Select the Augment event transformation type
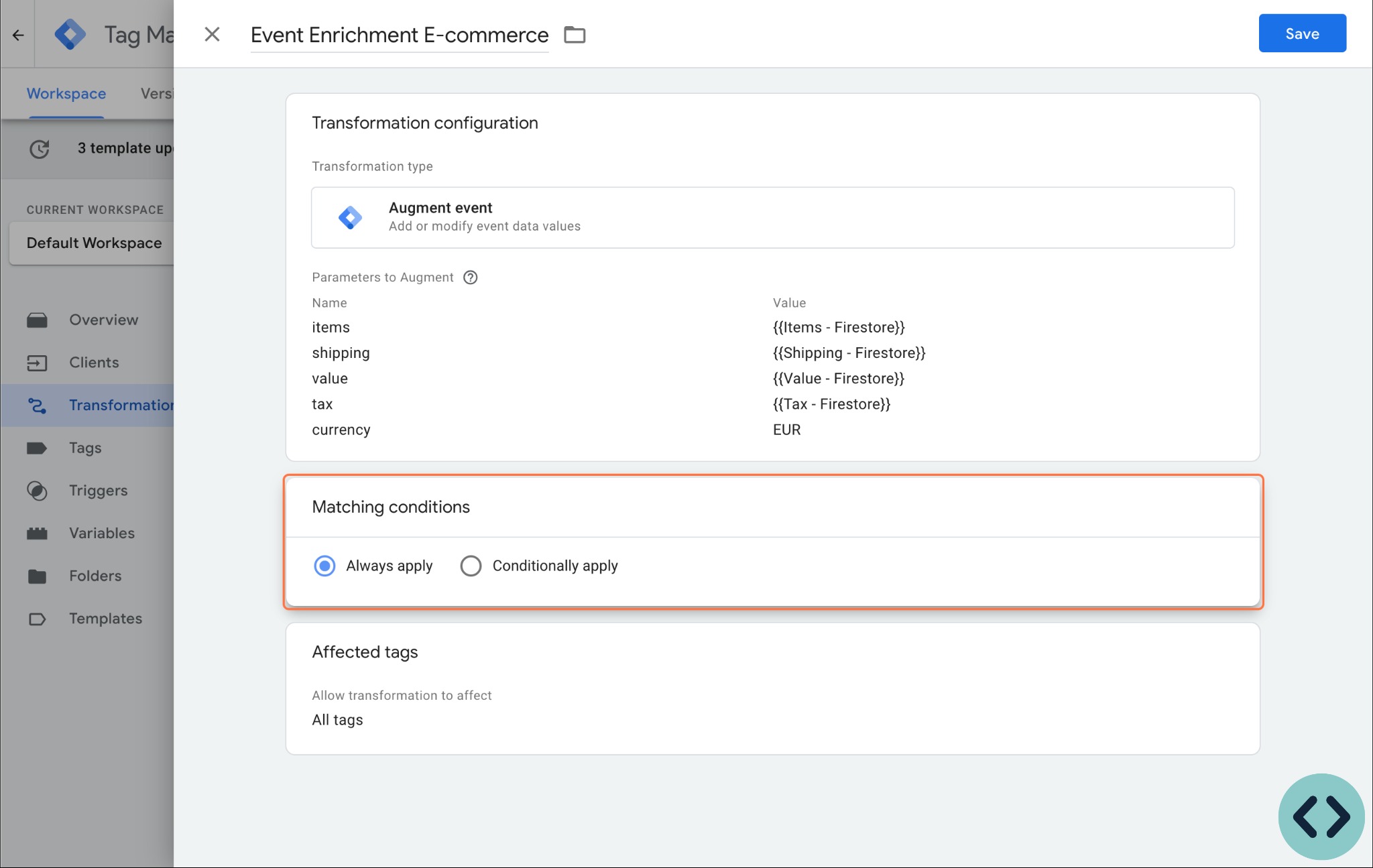Image resolution: width=1373 pixels, height=868 pixels. 772,217
